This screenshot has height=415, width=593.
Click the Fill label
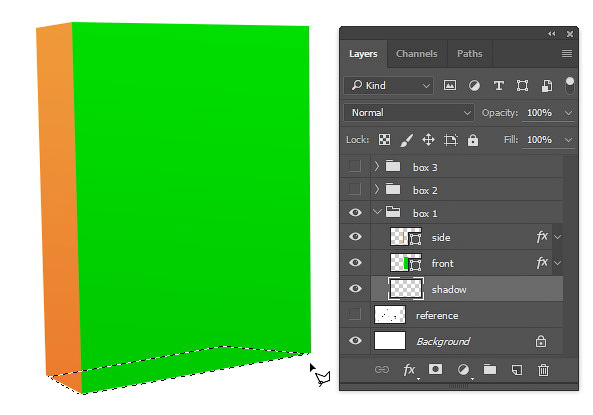point(511,140)
